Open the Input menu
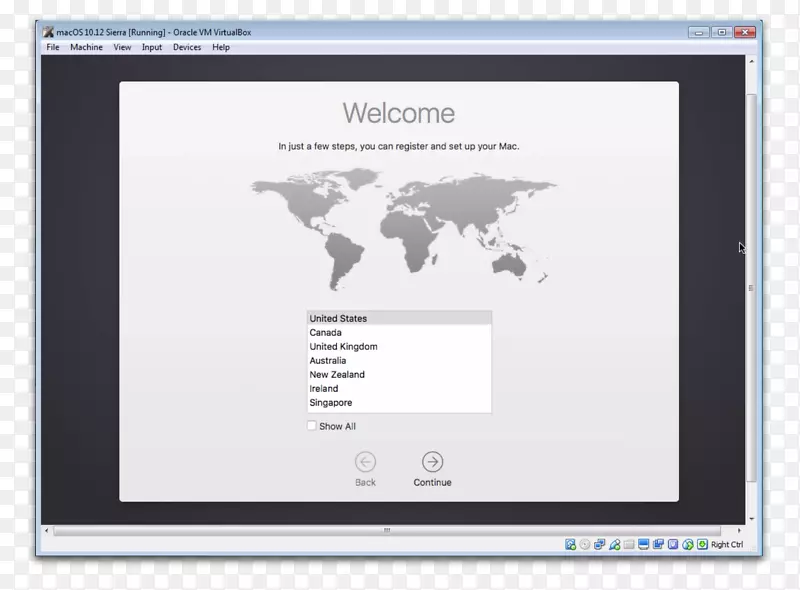The height and width of the screenshot is (590, 800). point(152,47)
